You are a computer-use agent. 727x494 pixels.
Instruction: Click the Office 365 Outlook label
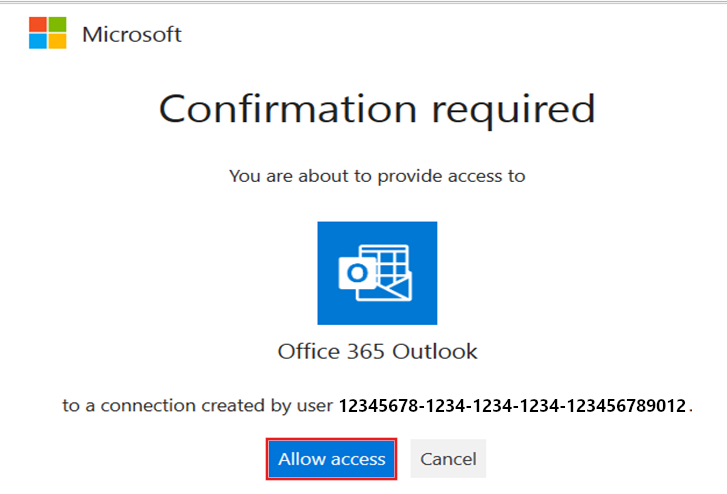pos(377,352)
